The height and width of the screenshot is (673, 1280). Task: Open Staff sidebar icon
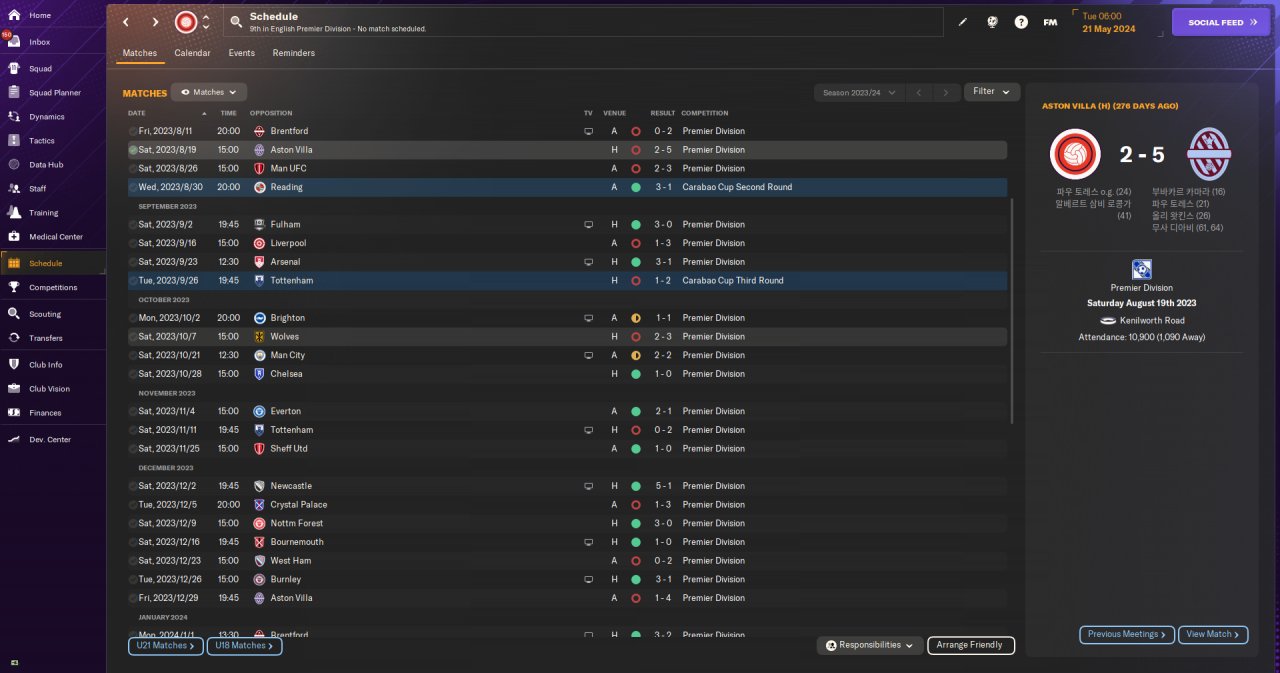(14, 189)
